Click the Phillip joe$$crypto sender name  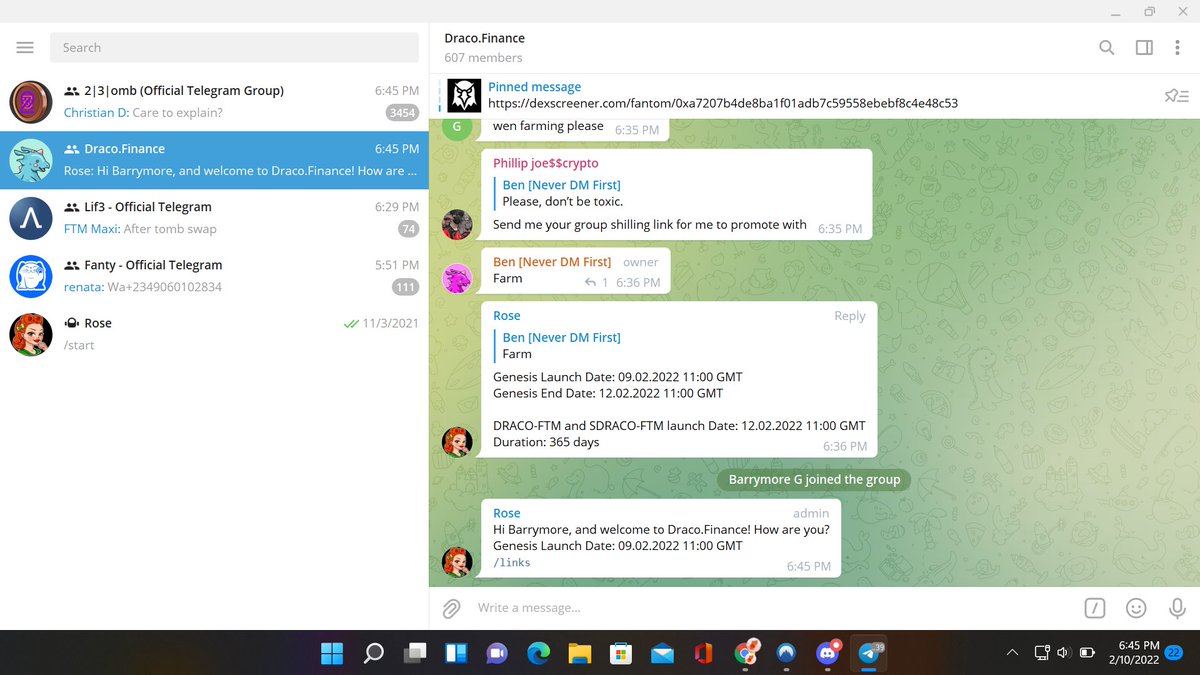coord(545,163)
